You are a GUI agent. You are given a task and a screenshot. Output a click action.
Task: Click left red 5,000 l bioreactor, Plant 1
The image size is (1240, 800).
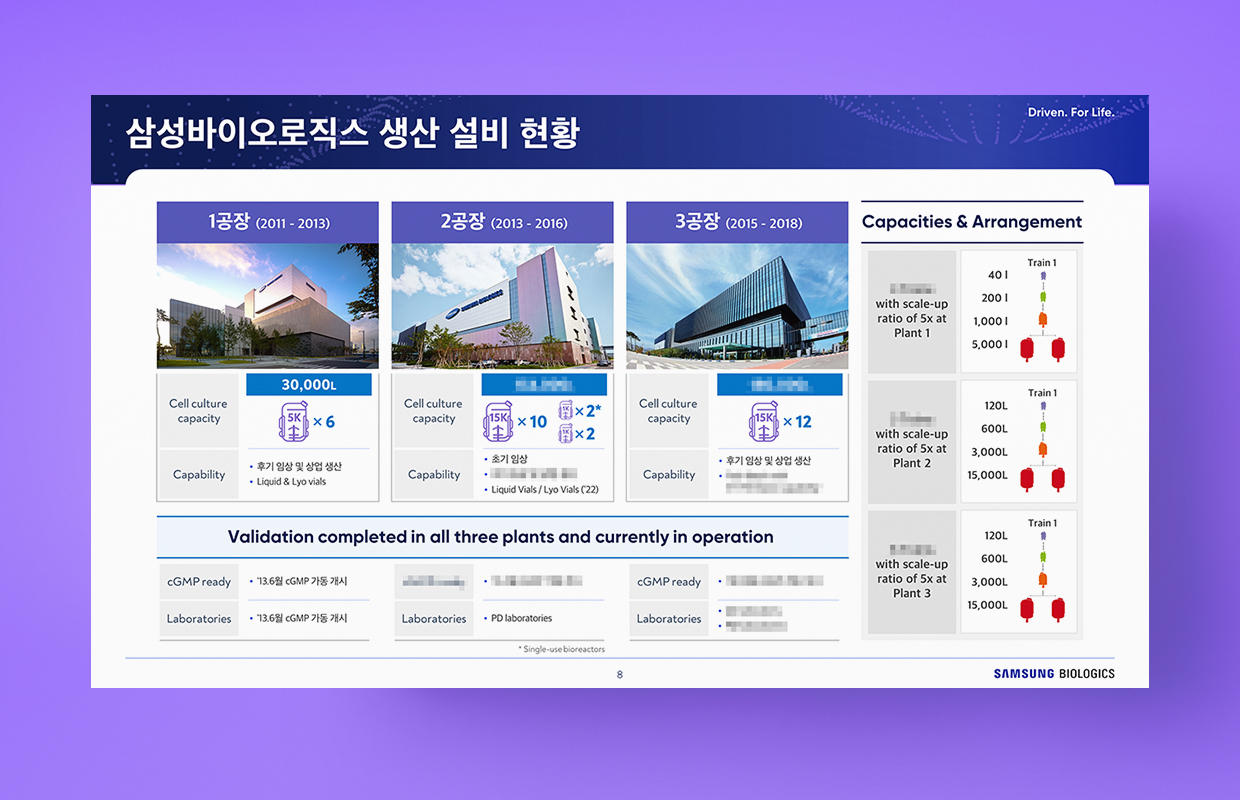pos(1027,348)
